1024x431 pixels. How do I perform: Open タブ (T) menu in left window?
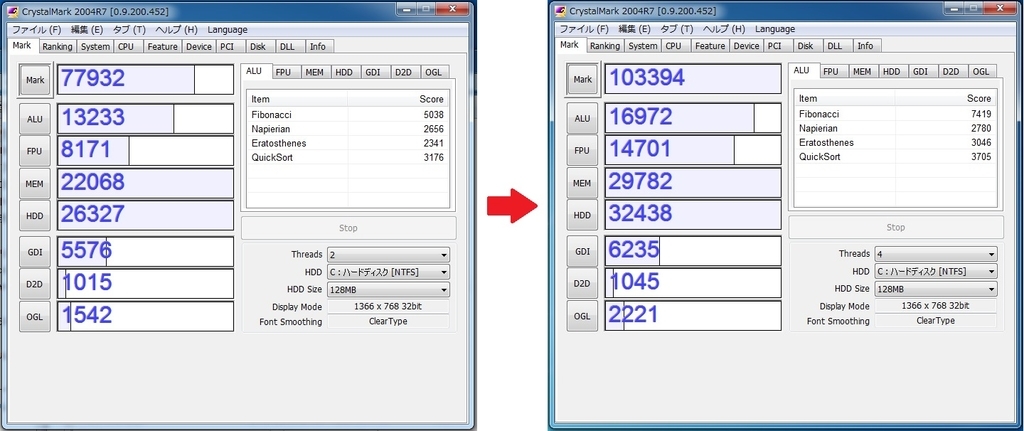pyautogui.click(x=129, y=30)
